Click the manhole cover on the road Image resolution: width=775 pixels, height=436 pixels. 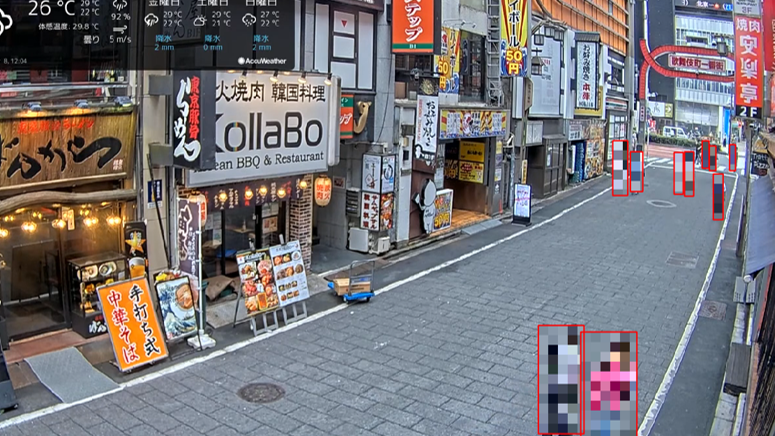click(x=261, y=392)
